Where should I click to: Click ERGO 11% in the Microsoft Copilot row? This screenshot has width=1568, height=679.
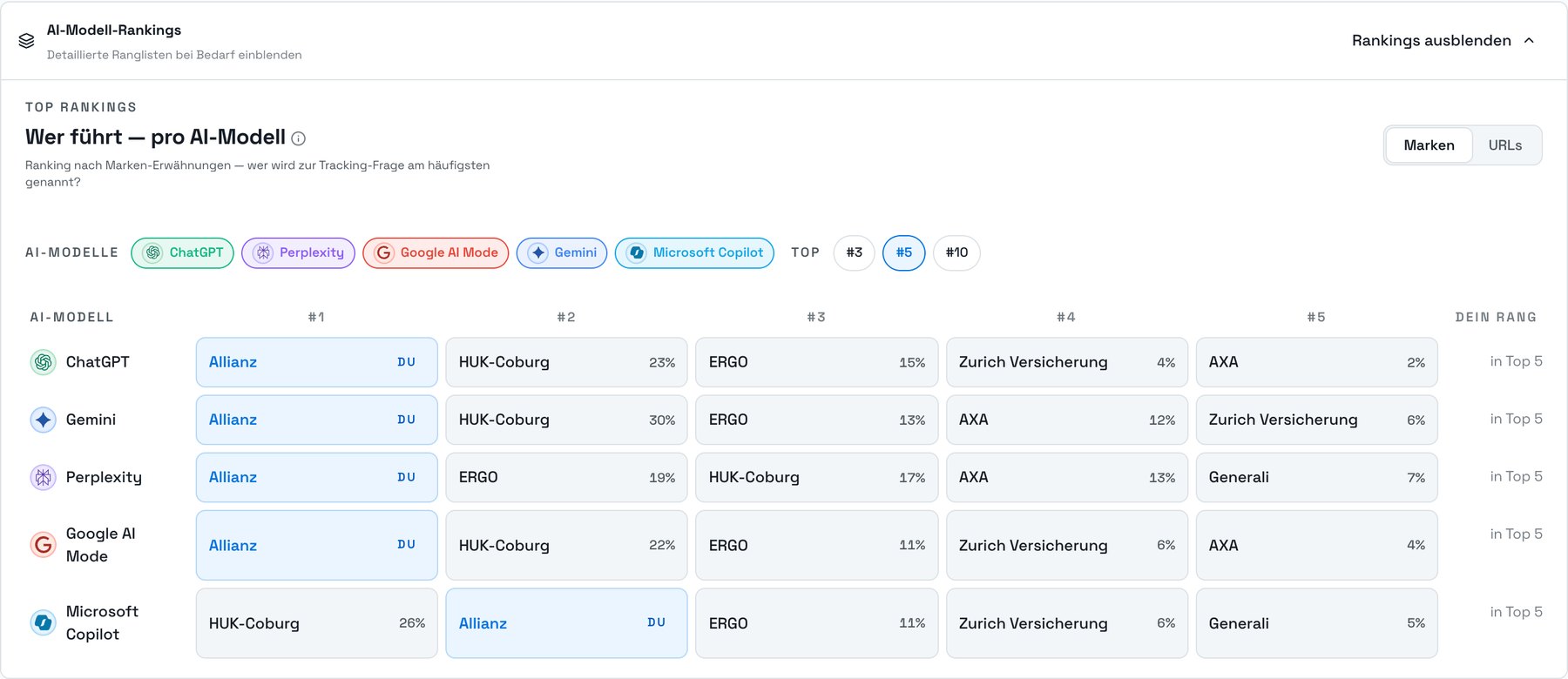(817, 623)
